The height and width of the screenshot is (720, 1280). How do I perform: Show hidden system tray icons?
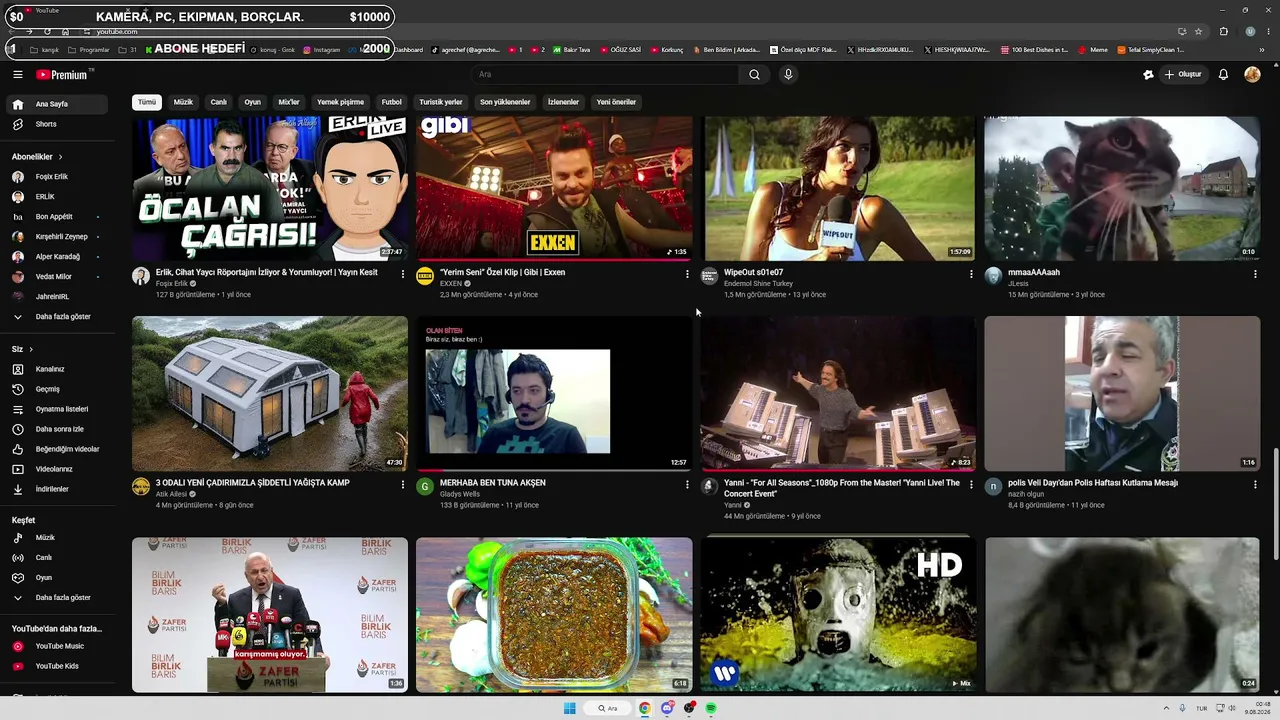pyautogui.click(x=1166, y=708)
